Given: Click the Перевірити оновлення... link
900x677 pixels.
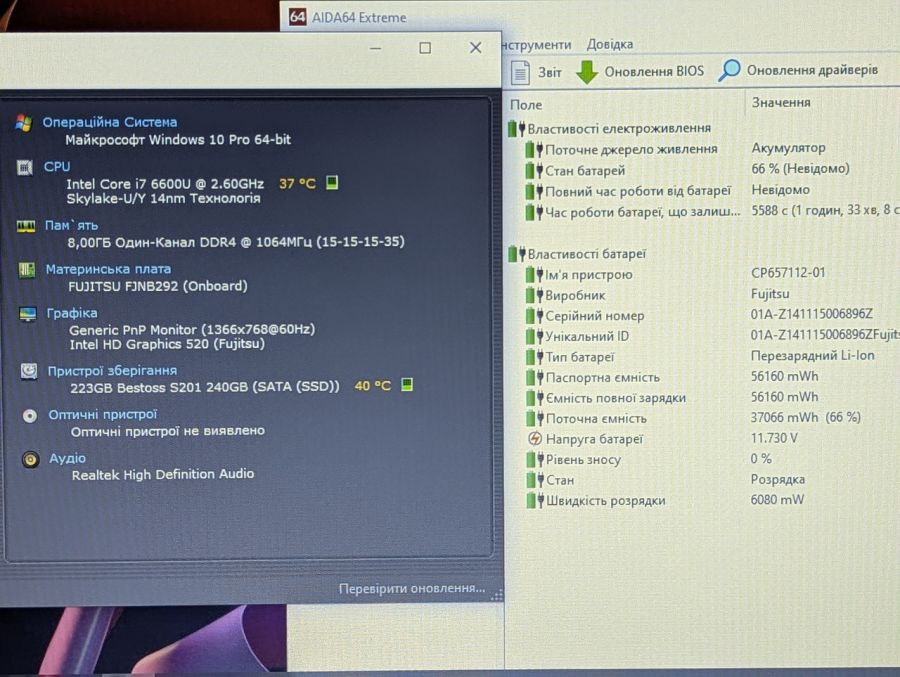Looking at the screenshot, I should coord(412,589).
